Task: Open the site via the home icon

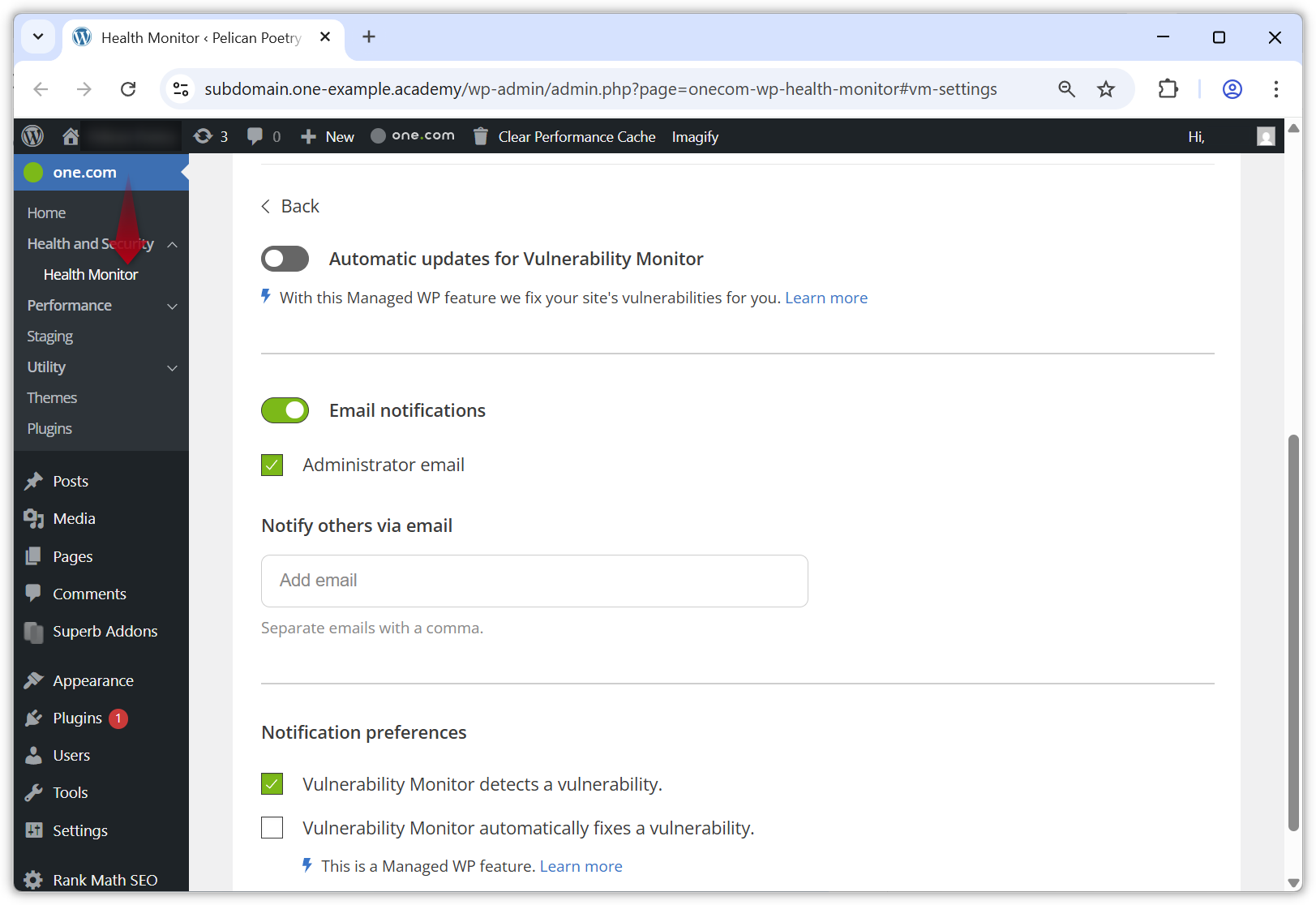Action: tap(71, 135)
